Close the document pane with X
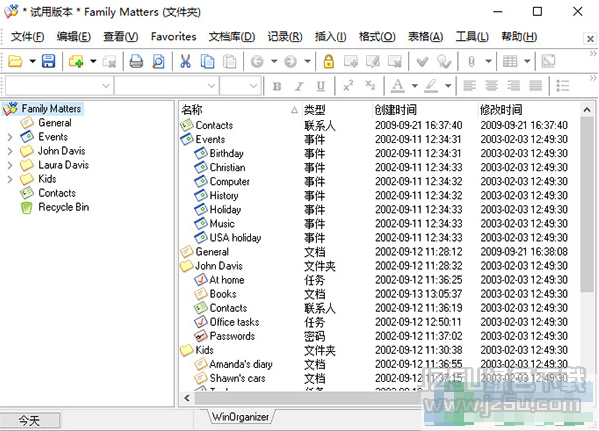The image size is (599, 431). click(x=590, y=39)
